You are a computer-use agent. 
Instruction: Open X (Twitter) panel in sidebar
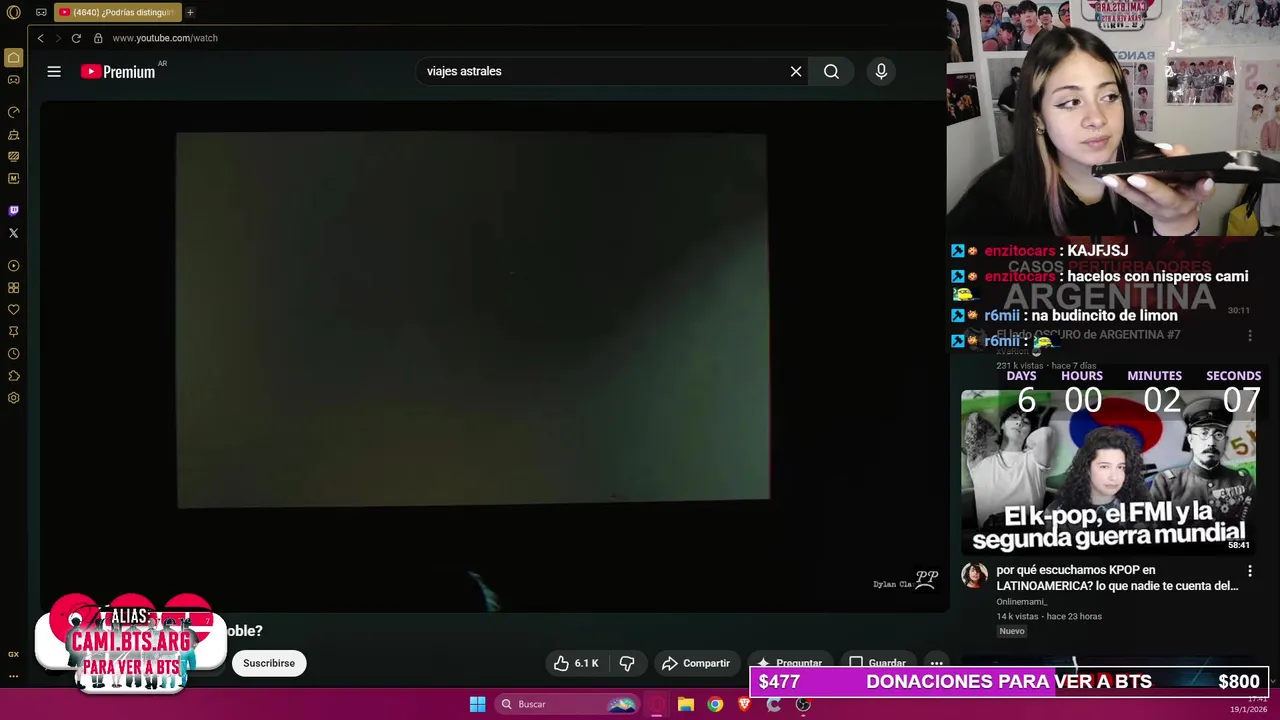[x=14, y=233]
